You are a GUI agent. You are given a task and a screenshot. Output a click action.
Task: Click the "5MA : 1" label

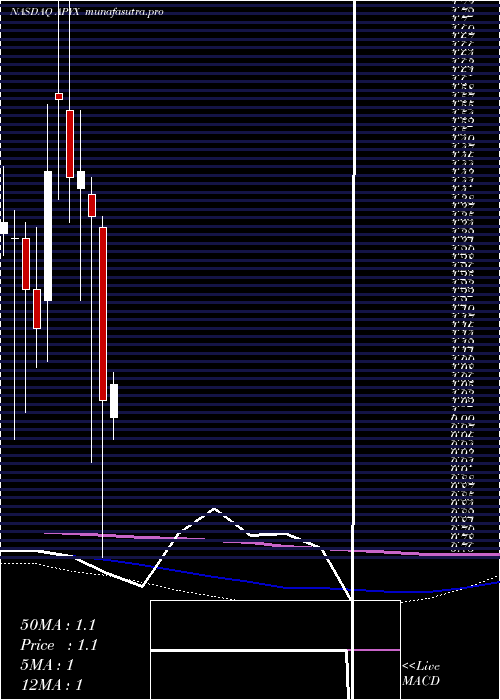[x=47, y=665]
